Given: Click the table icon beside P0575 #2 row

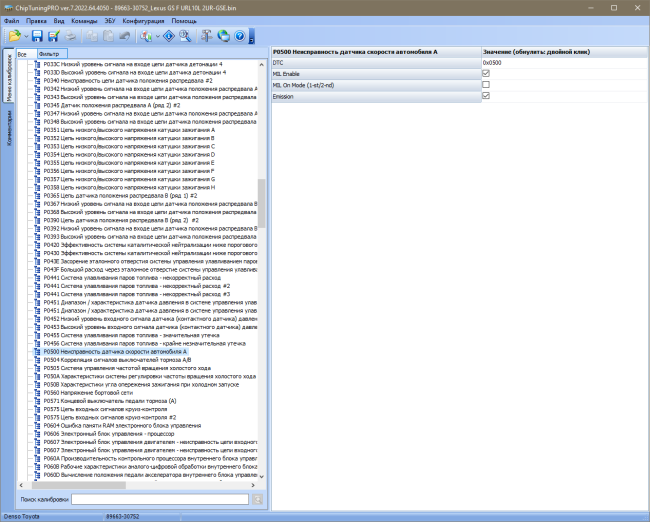Looking at the screenshot, I should [37, 417].
